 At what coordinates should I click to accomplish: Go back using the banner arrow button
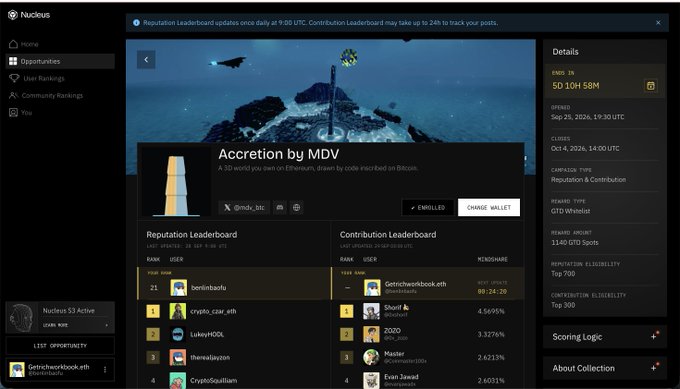[x=146, y=59]
